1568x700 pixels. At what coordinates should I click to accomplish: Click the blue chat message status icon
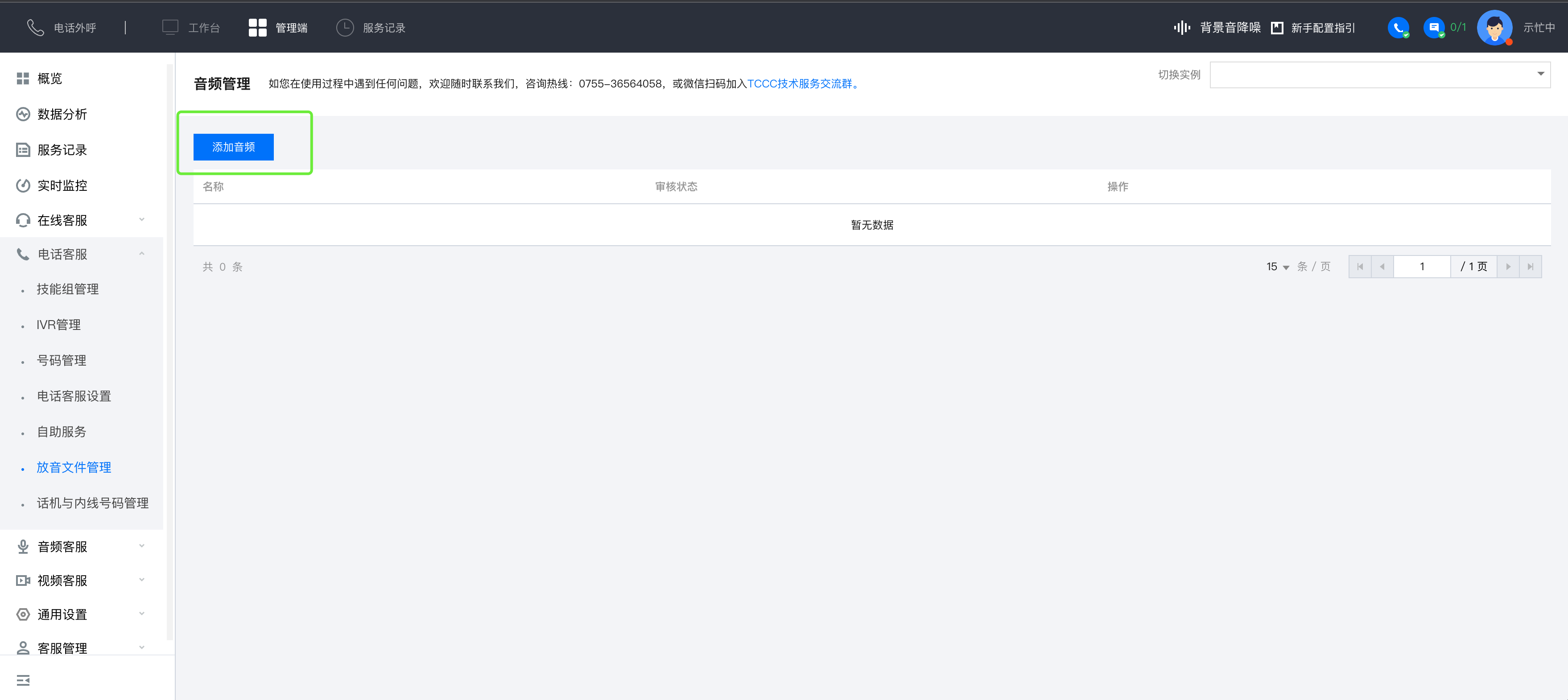[x=1433, y=27]
